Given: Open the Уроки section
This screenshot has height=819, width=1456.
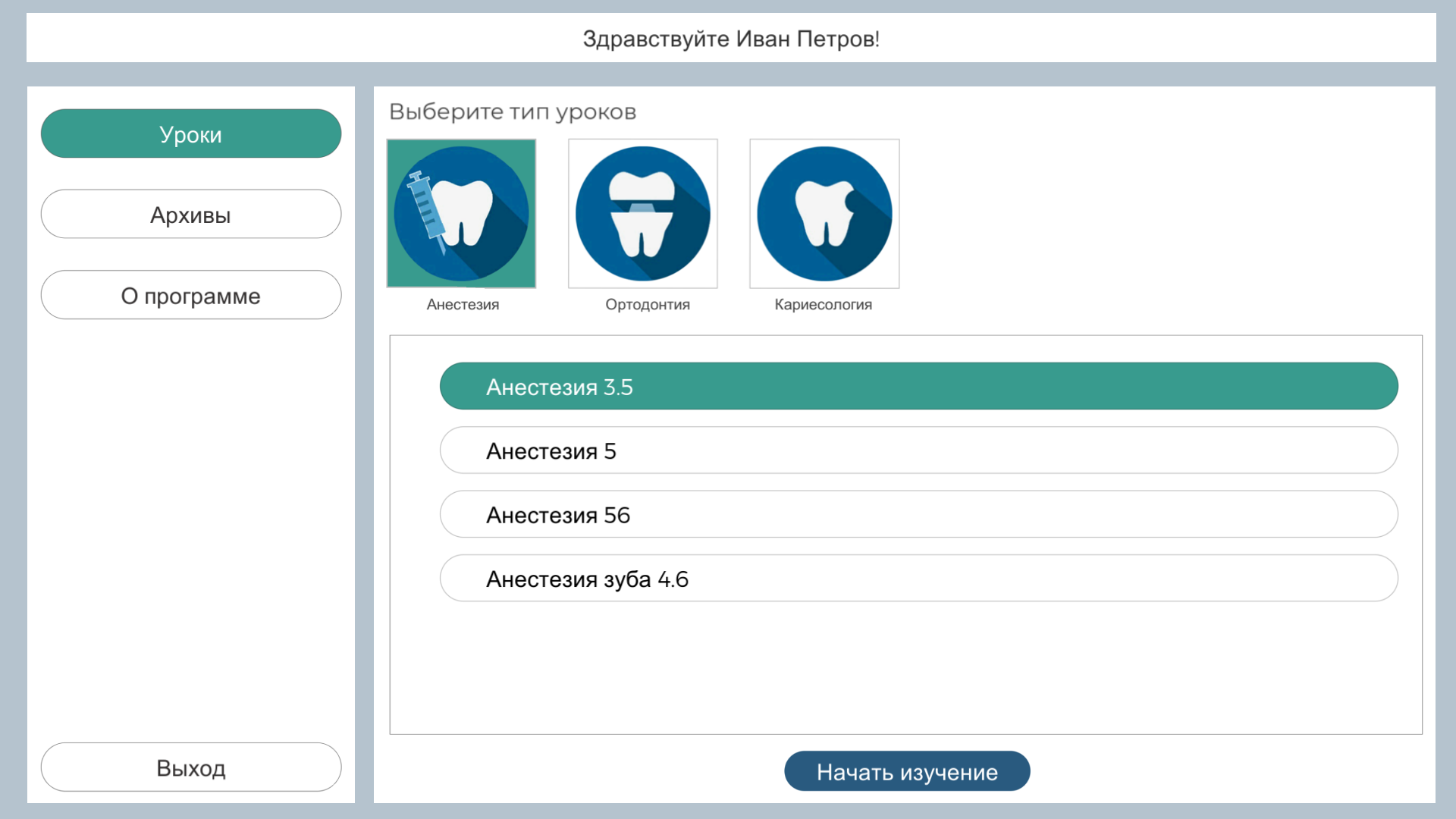Looking at the screenshot, I should pos(191,134).
